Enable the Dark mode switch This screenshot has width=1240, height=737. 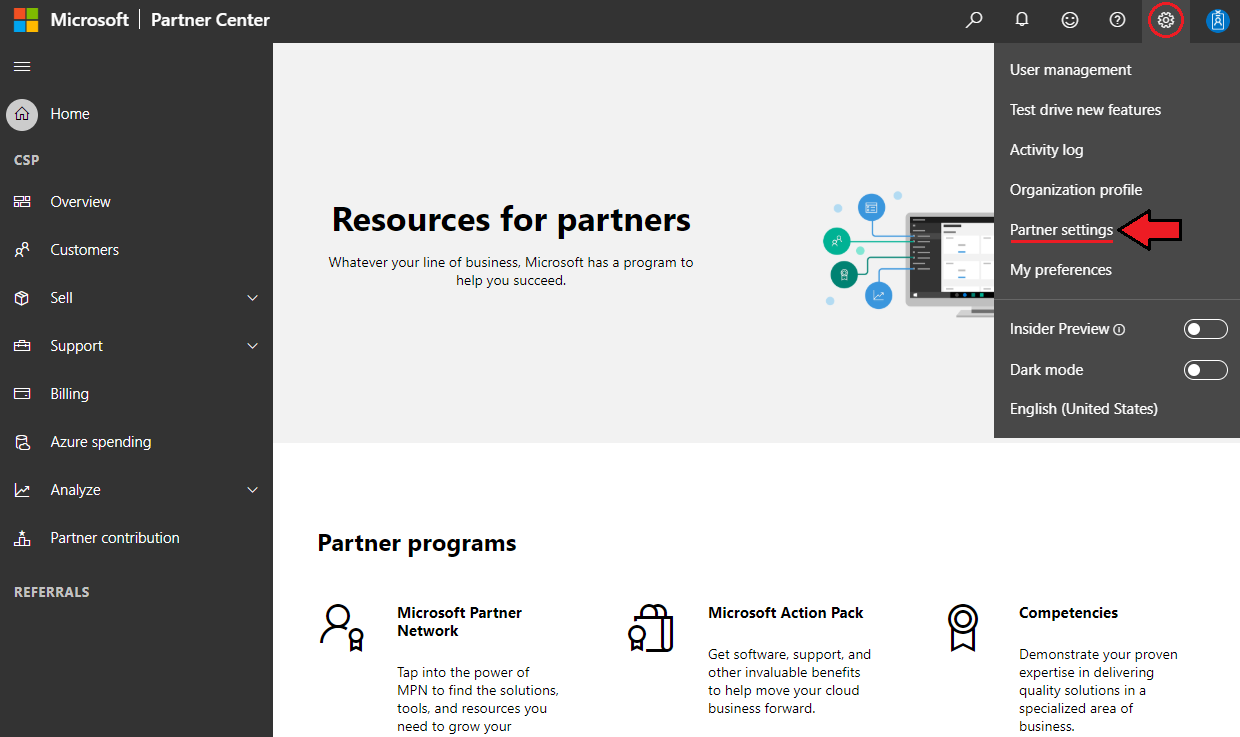(x=1205, y=370)
